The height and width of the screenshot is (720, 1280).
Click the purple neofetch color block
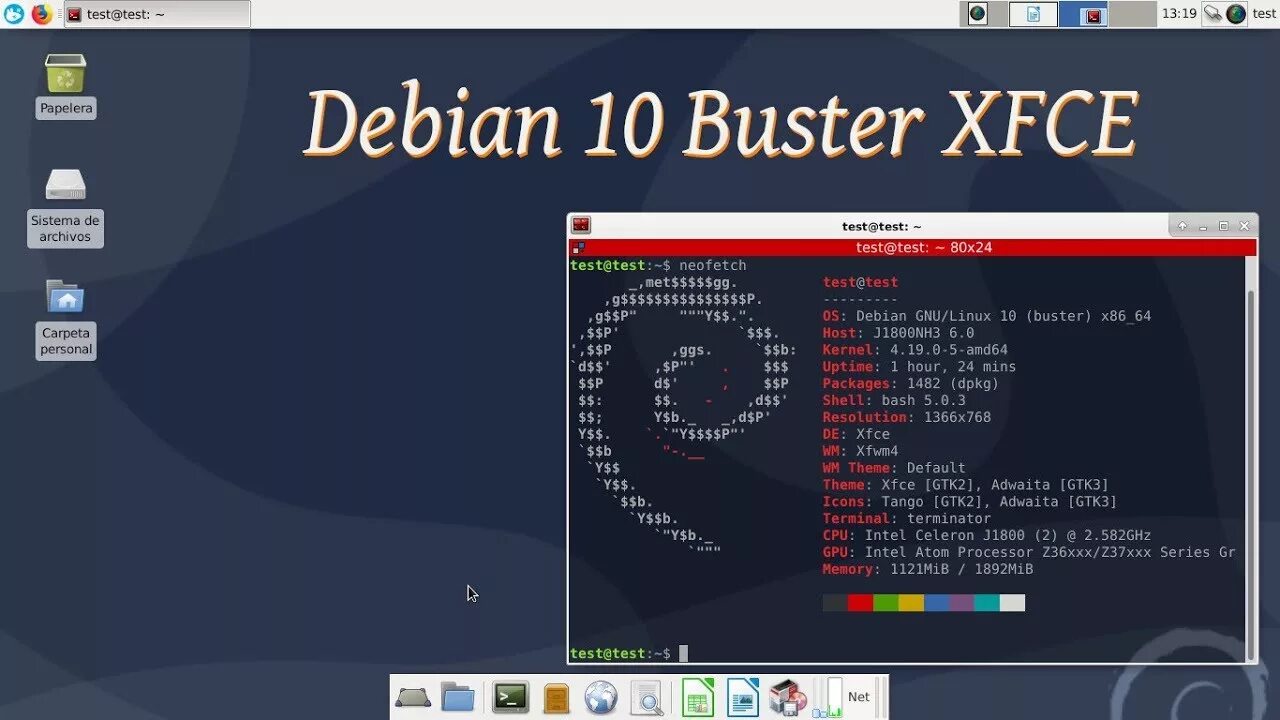pyautogui.click(x=962, y=603)
